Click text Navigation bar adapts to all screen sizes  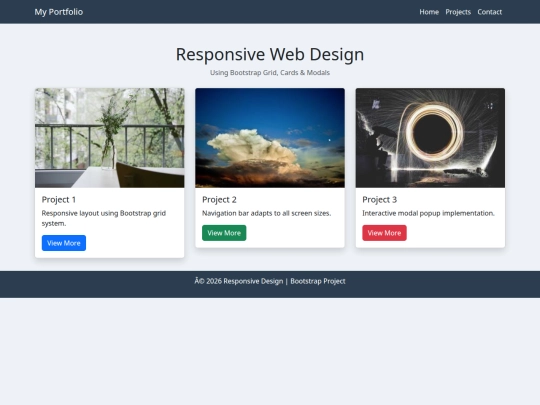point(267,214)
